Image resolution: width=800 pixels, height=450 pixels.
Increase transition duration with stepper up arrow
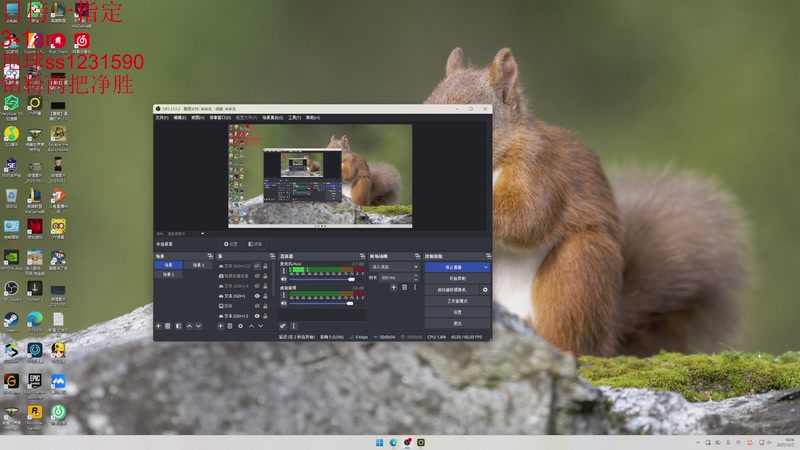[x=416, y=276]
